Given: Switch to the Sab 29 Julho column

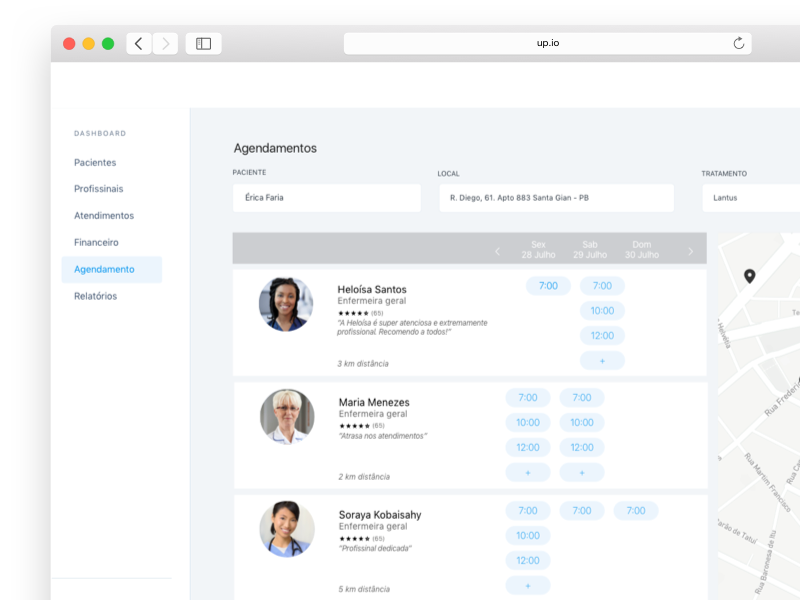Looking at the screenshot, I should point(589,249).
